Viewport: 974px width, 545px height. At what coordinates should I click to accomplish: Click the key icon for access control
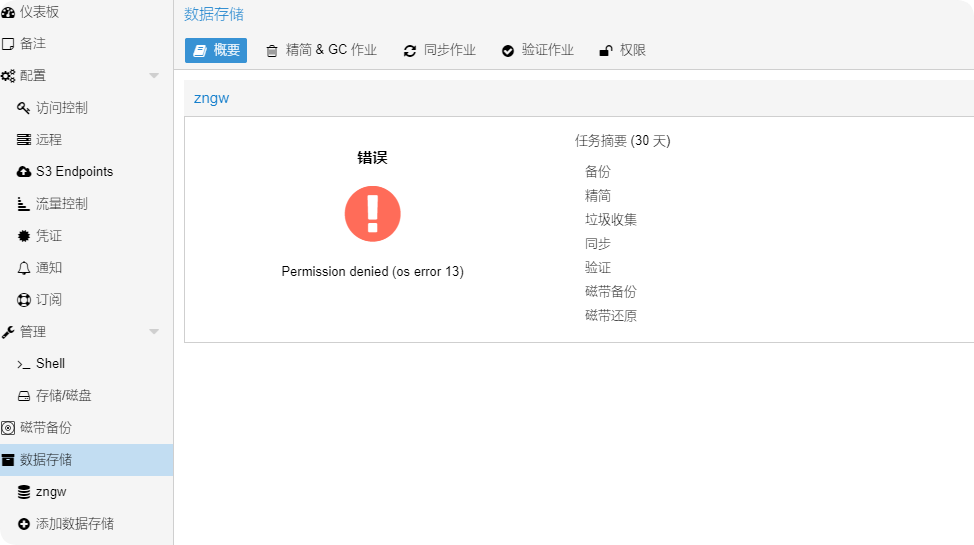[24, 108]
